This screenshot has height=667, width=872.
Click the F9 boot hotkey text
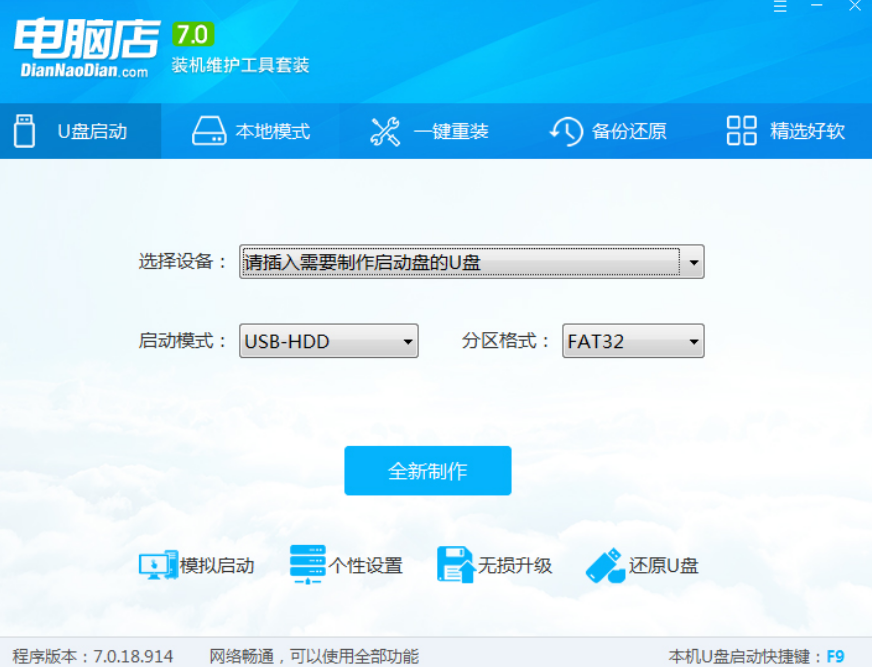coord(835,656)
